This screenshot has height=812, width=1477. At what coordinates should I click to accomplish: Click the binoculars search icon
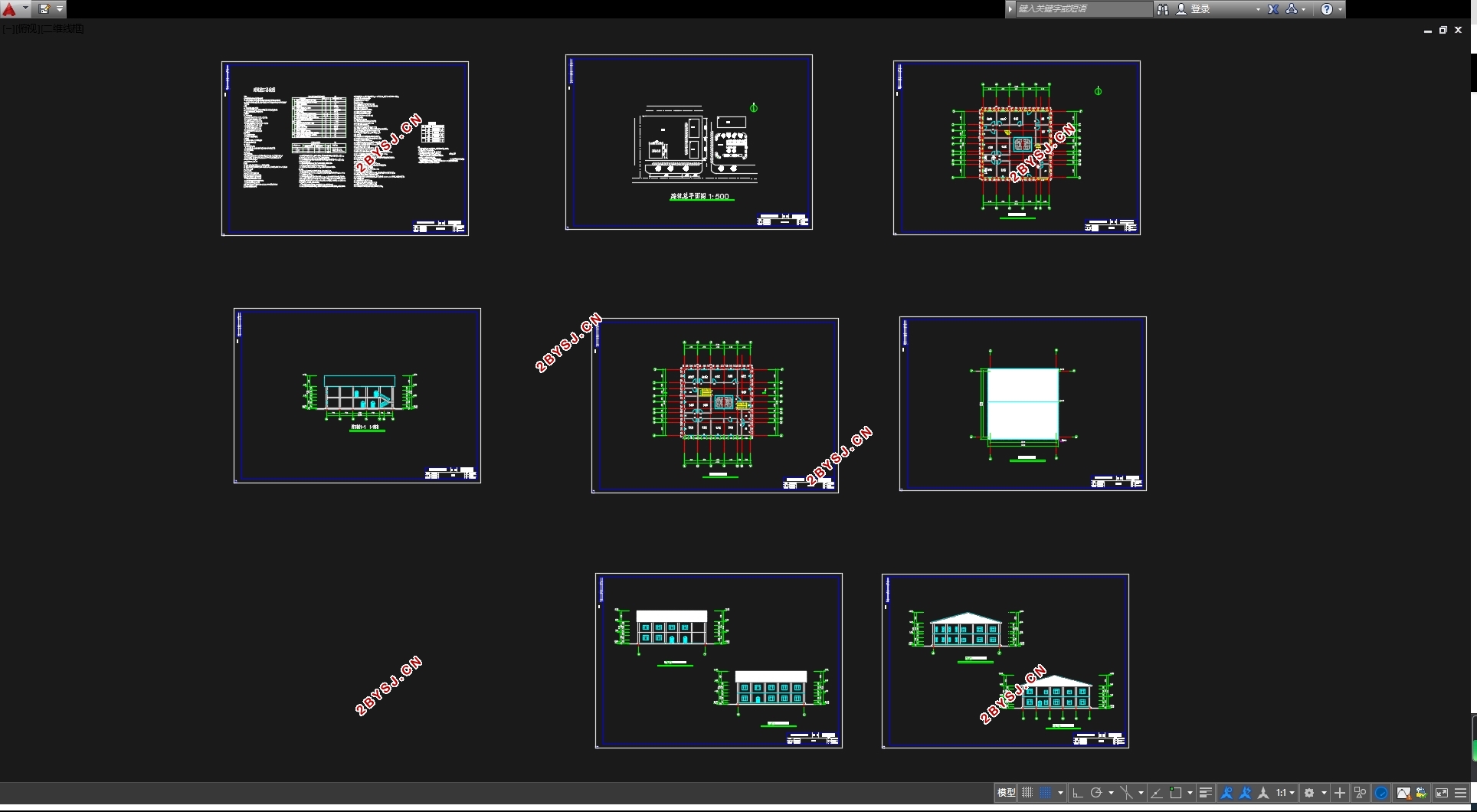(x=1162, y=9)
